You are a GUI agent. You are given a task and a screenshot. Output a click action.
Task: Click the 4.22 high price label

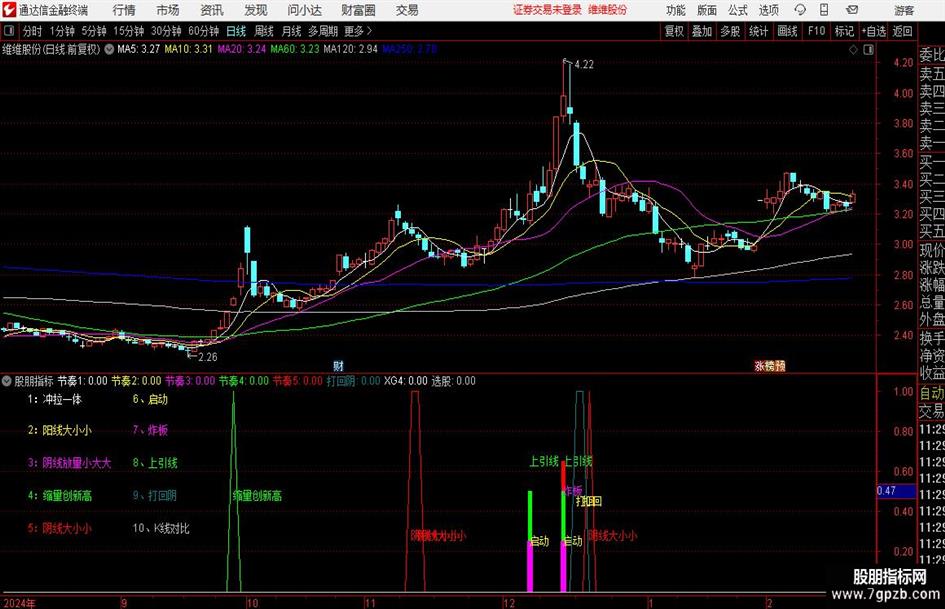[x=584, y=65]
